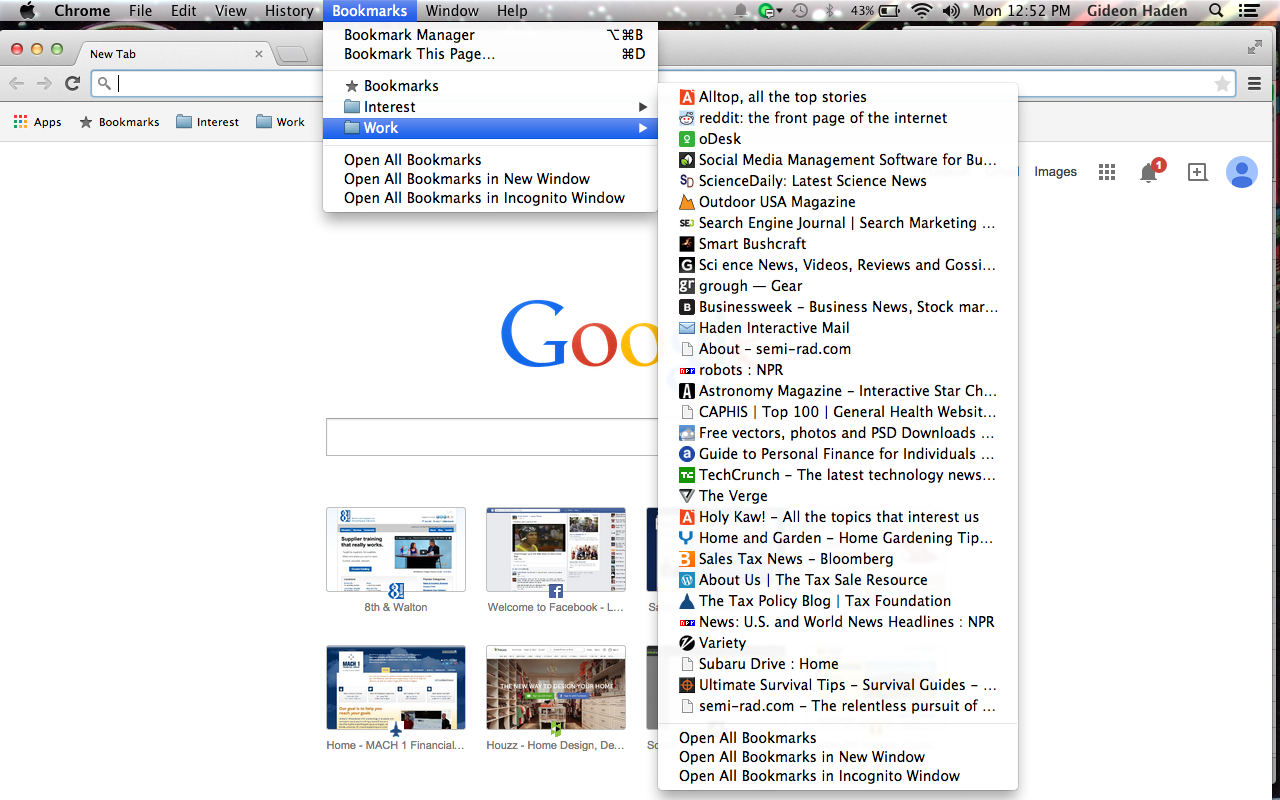Screen dimensions: 1280x800
Task: Open Interest folder on the bookmarks bar
Action: point(207,122)
